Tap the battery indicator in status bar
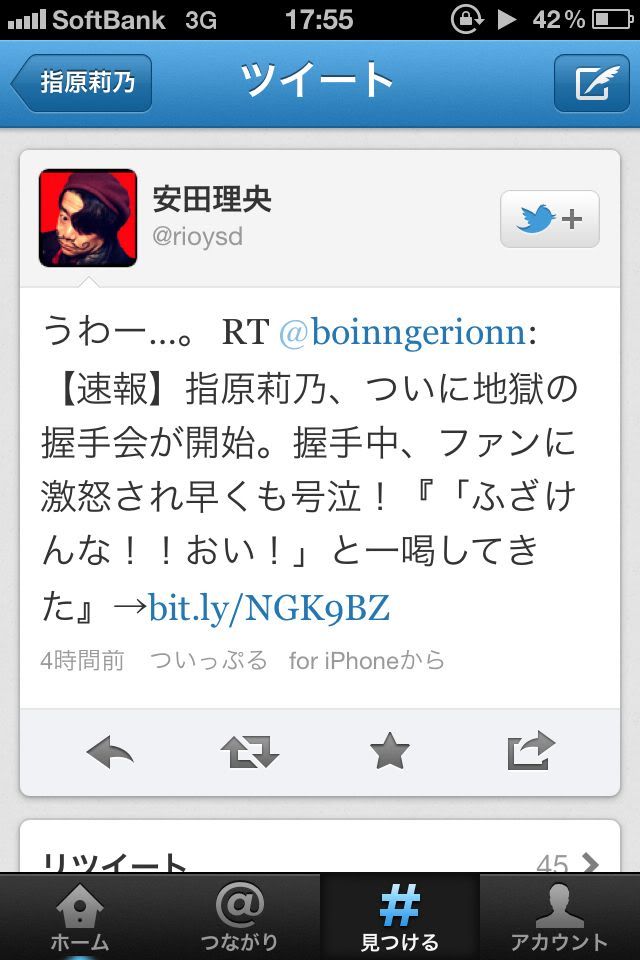This screenshot has width=640, height=960. pos(613,19)
